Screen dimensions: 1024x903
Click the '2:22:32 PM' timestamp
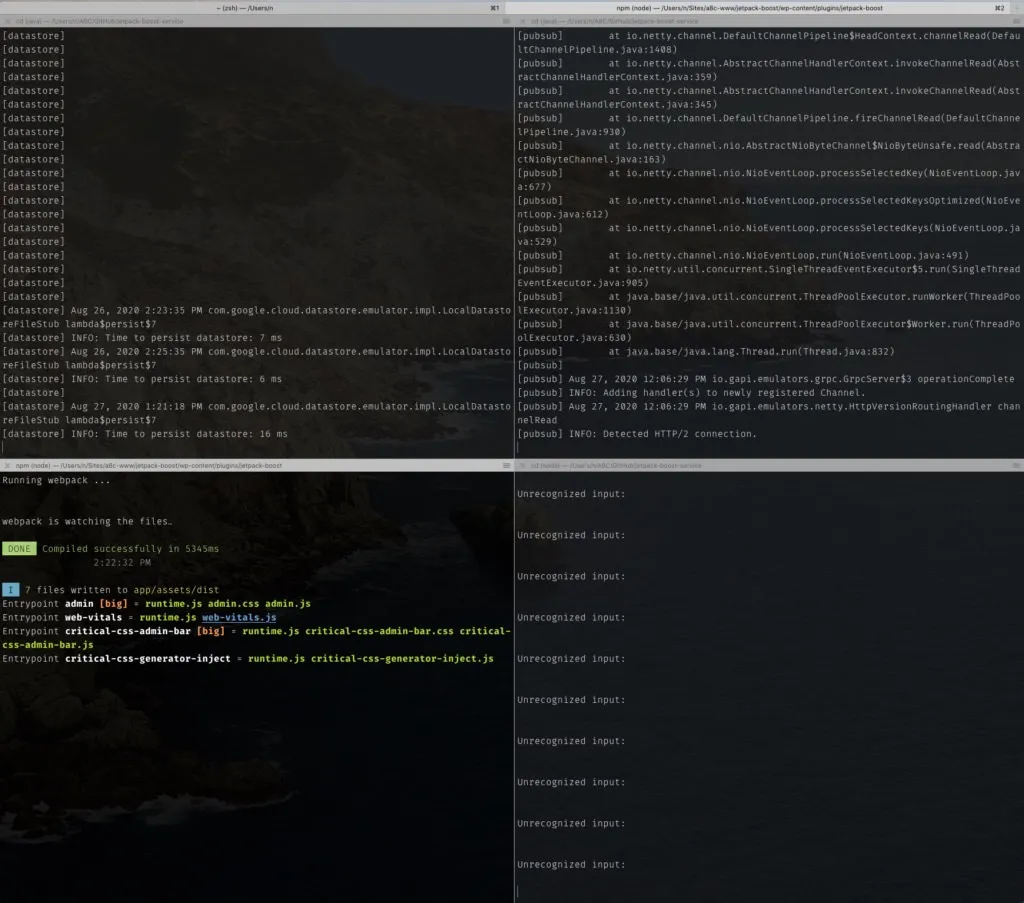tap(122, 562)
